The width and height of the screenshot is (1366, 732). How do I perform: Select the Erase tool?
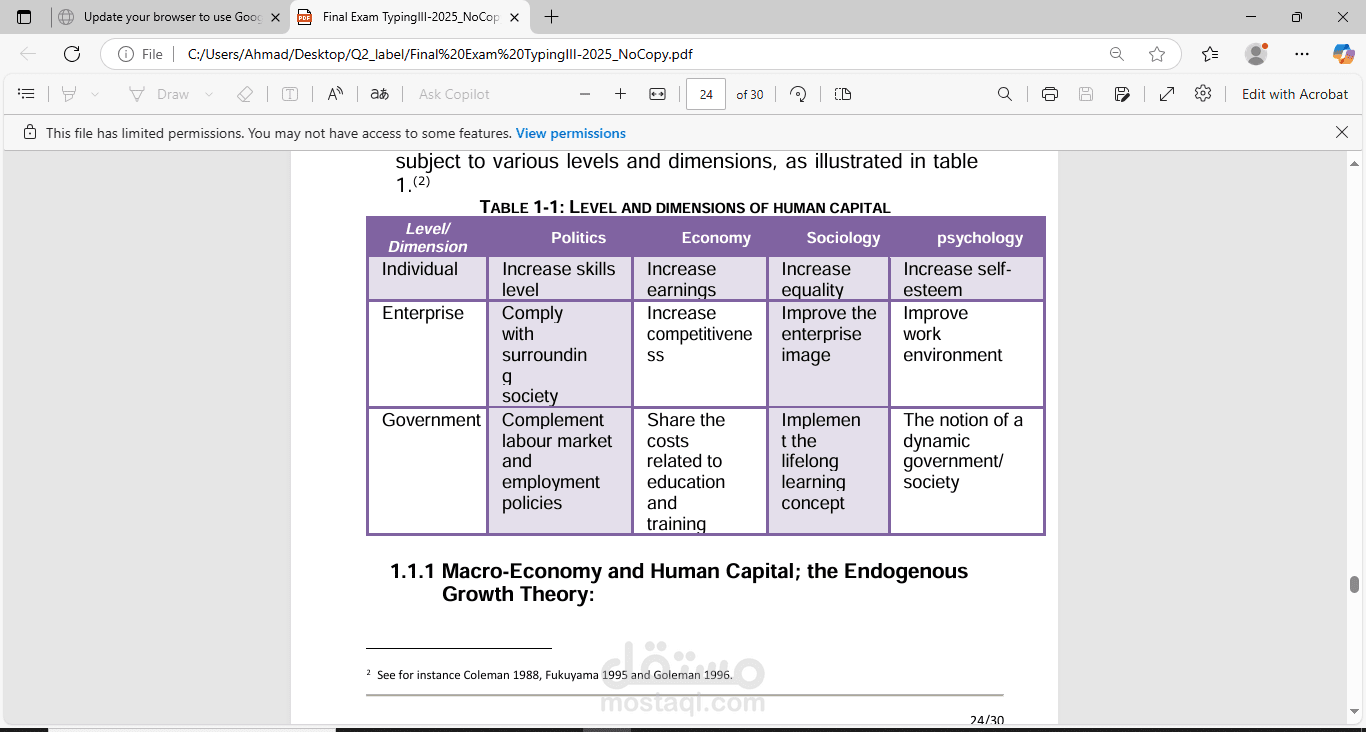point(245,94)
